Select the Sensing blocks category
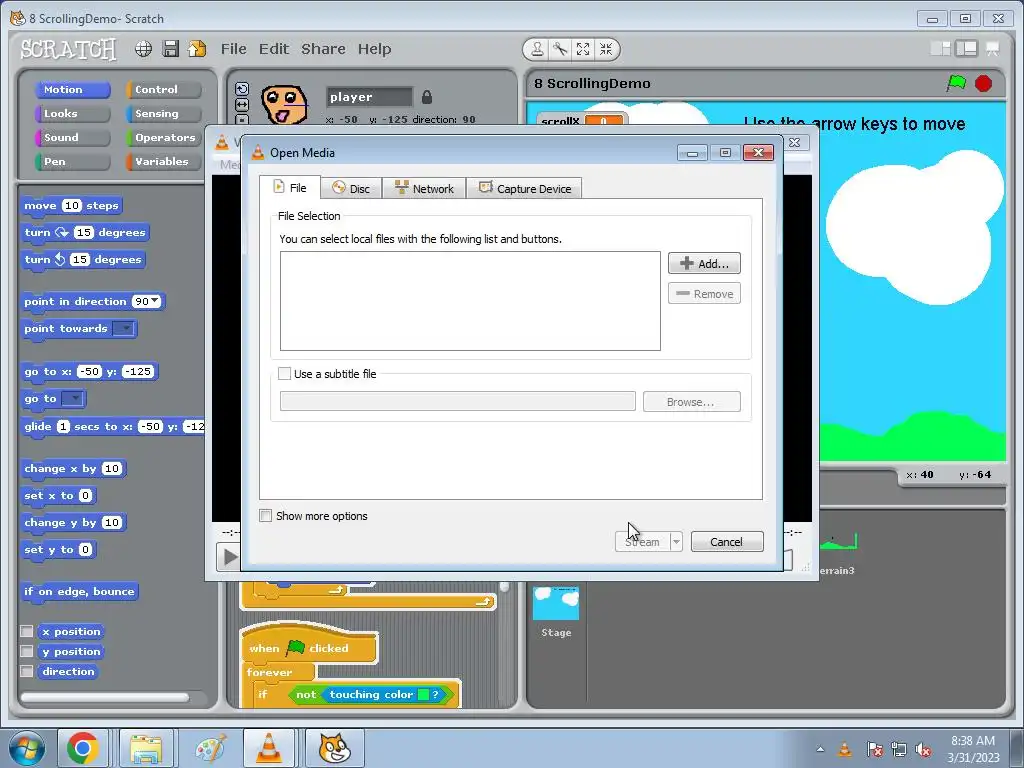Viewport: 1024px width, 768px height. pos(163,114)
